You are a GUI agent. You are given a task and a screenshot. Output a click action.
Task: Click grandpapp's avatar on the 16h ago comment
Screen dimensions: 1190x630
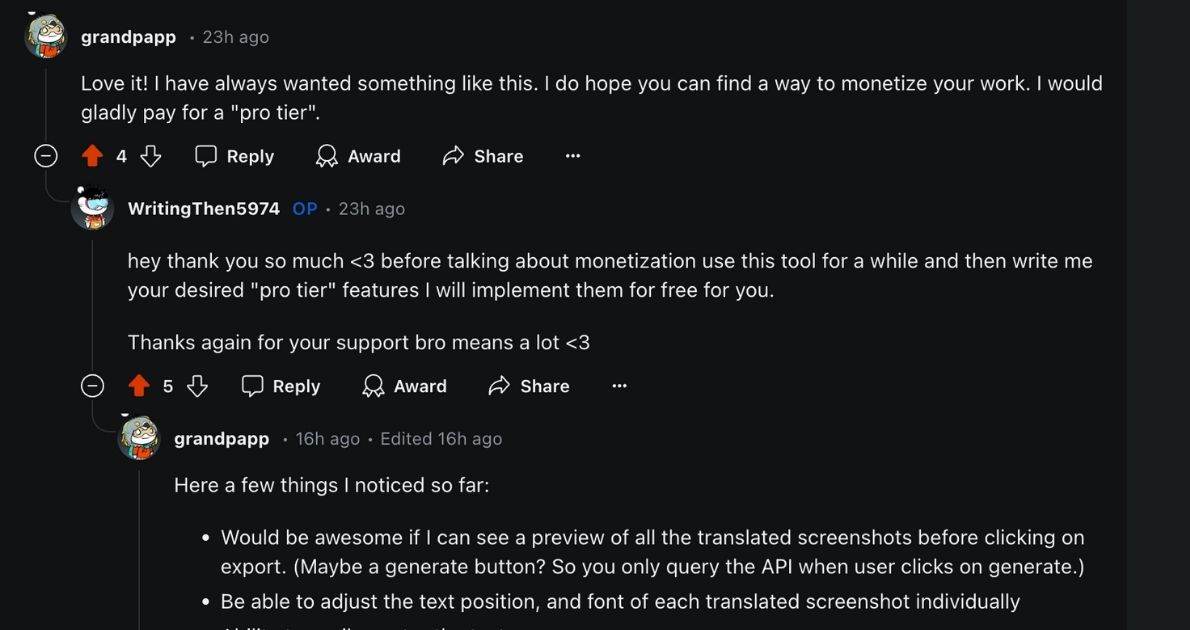point(140,440)
